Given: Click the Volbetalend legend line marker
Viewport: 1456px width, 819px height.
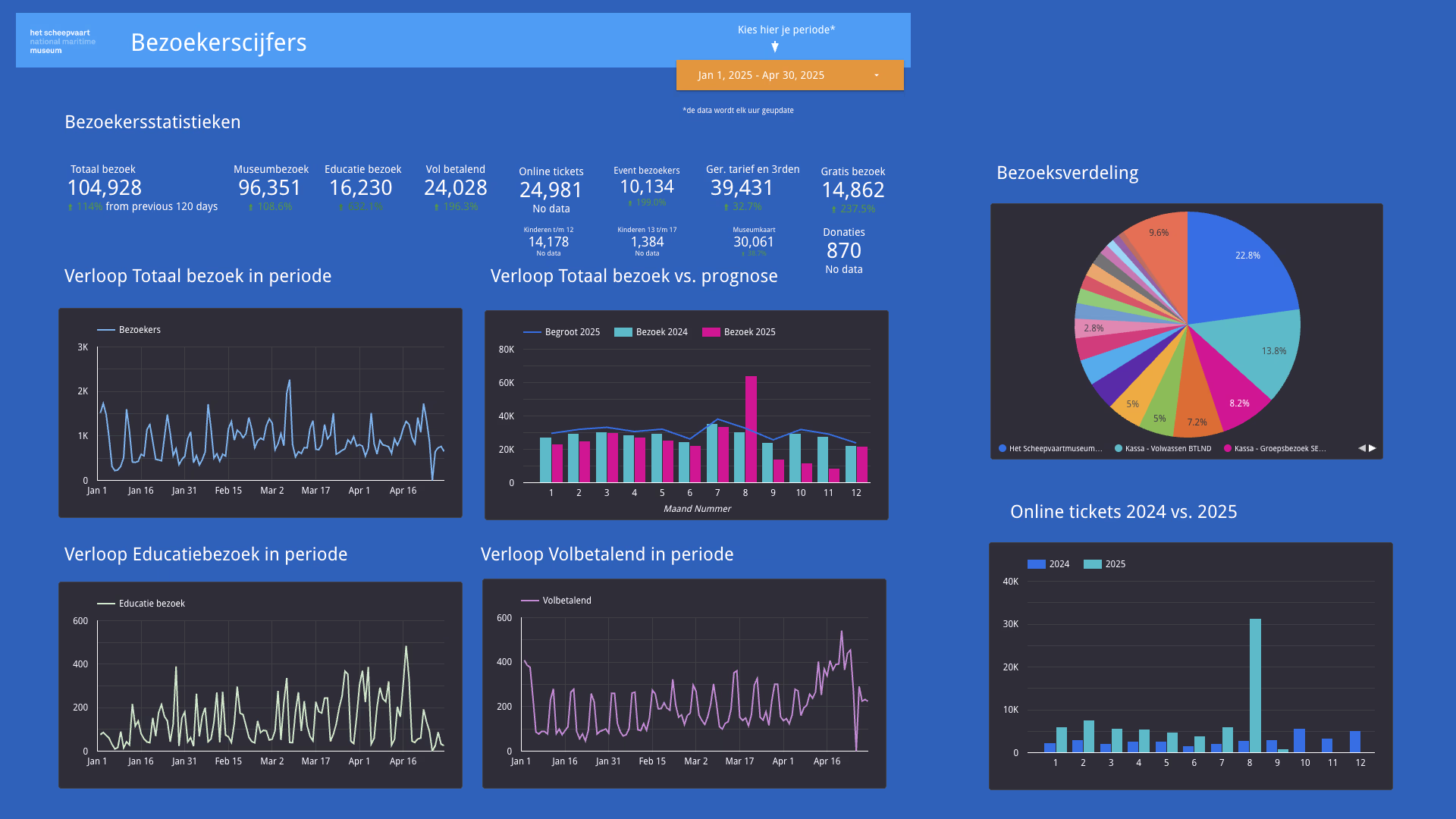Looking at the screenshot, I should coord(530,601).
